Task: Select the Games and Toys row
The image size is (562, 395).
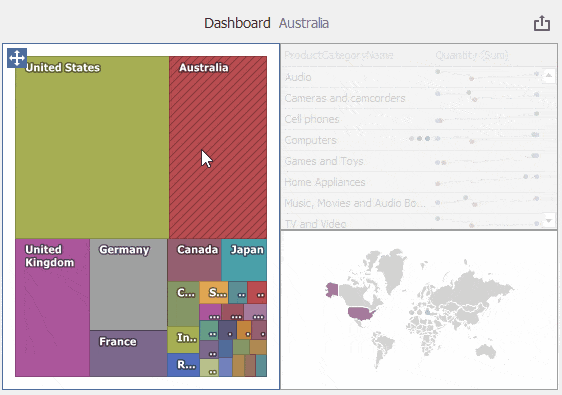Action: pos(412,161)
